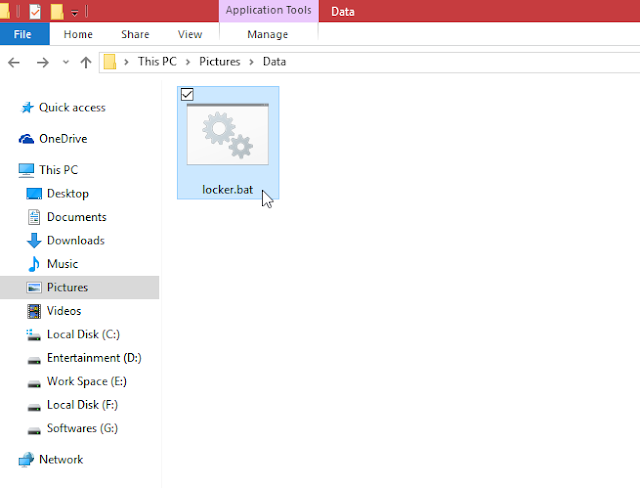Open Local Disk (C:) in sidebar
Screen dimensions: 640x488
coord(83,335)
